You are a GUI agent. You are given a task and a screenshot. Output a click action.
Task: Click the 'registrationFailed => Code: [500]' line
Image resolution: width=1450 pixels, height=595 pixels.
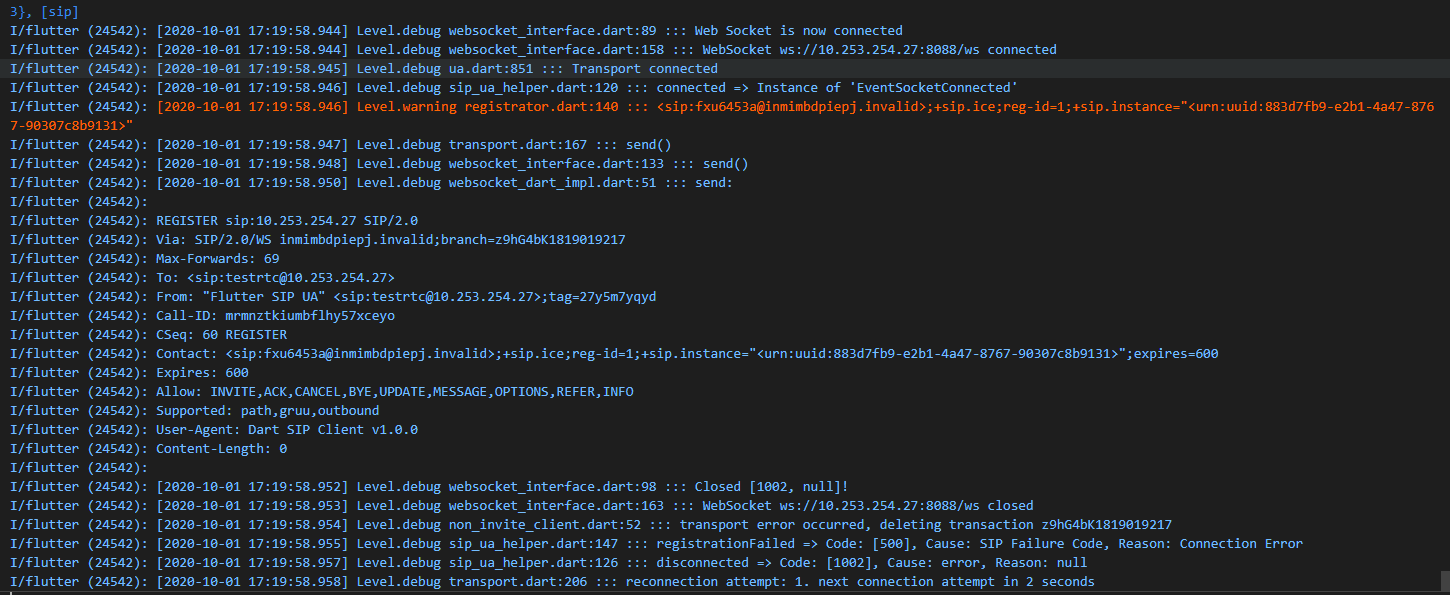(656, 543)
